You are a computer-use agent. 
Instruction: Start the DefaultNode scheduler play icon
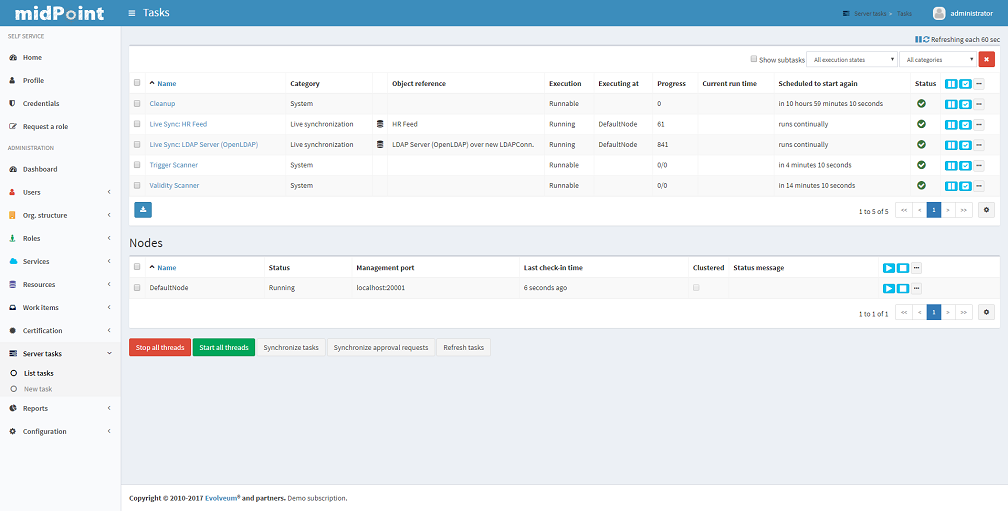tap(888, 288)
